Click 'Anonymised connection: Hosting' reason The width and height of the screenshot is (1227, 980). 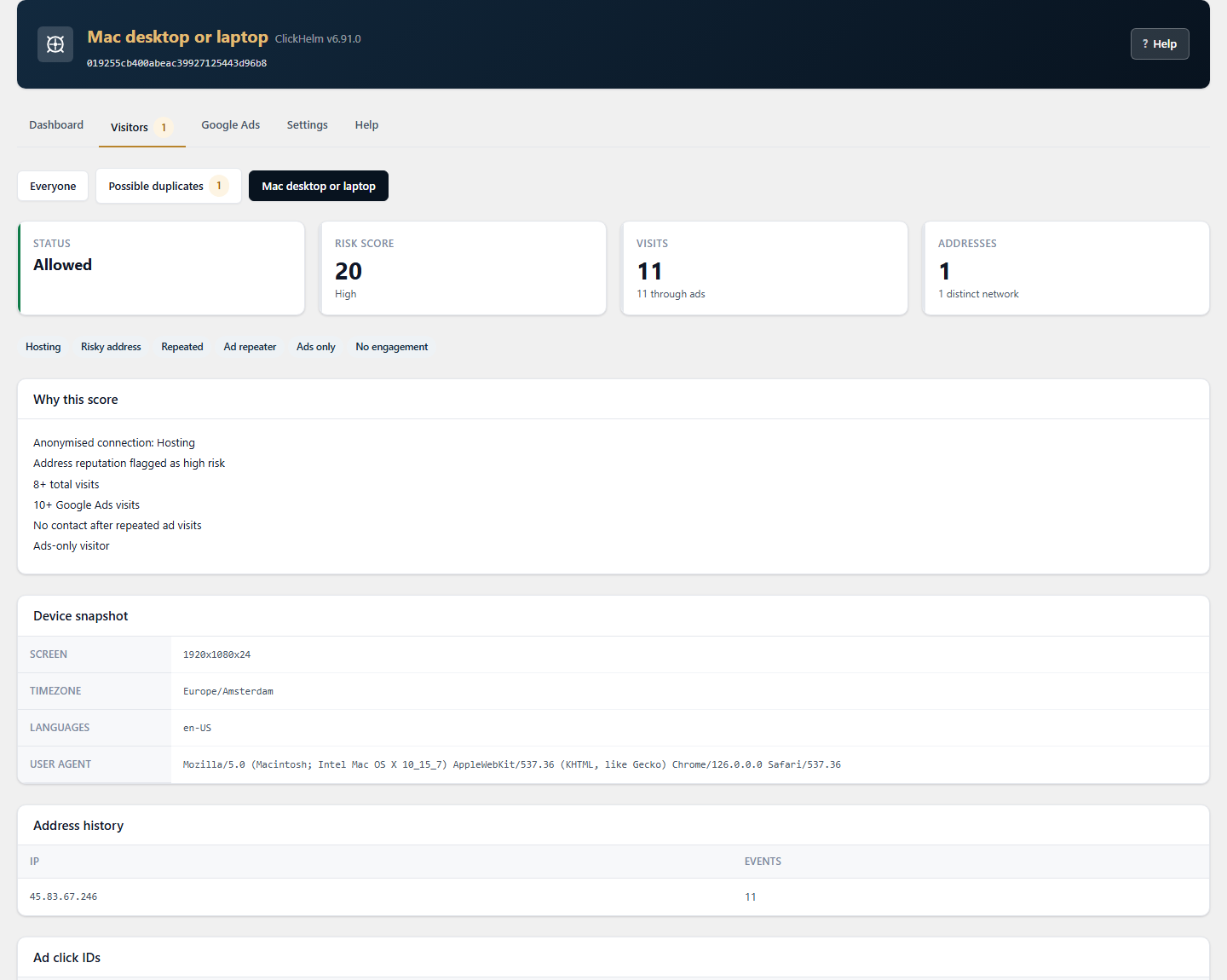point(114,443)
